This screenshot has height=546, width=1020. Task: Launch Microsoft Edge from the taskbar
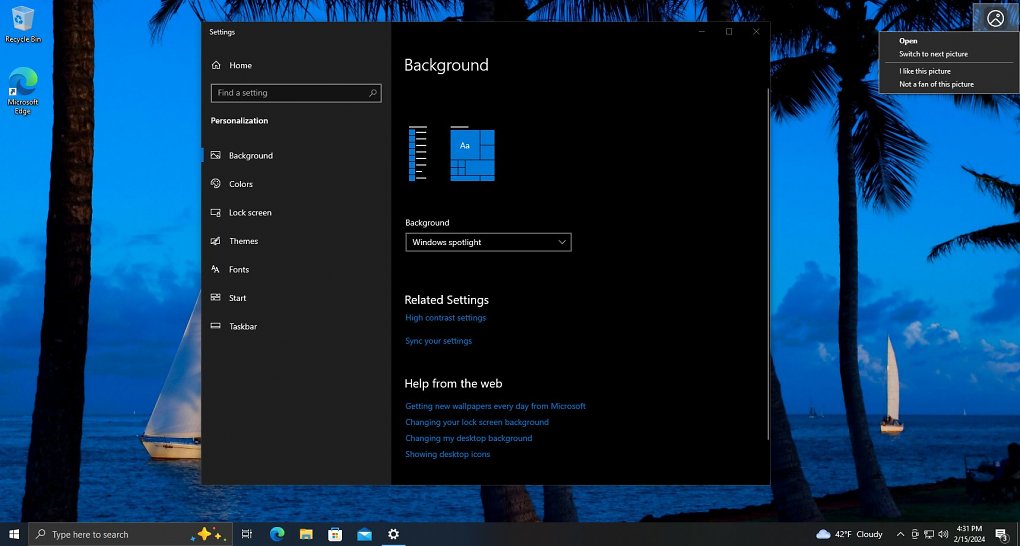[277, 534]
